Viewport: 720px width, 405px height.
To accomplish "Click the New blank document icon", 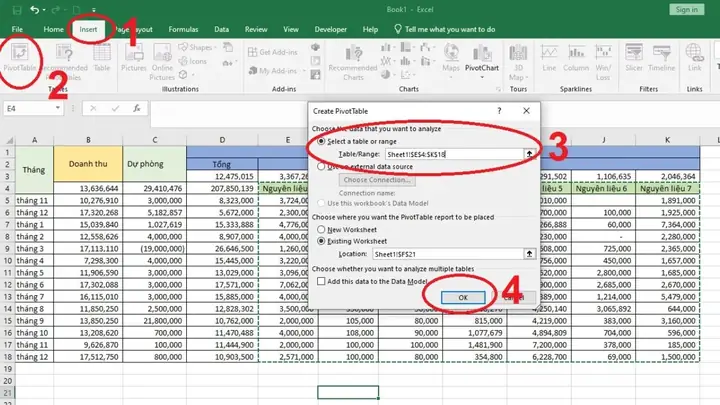I will (x=76, y=10).
